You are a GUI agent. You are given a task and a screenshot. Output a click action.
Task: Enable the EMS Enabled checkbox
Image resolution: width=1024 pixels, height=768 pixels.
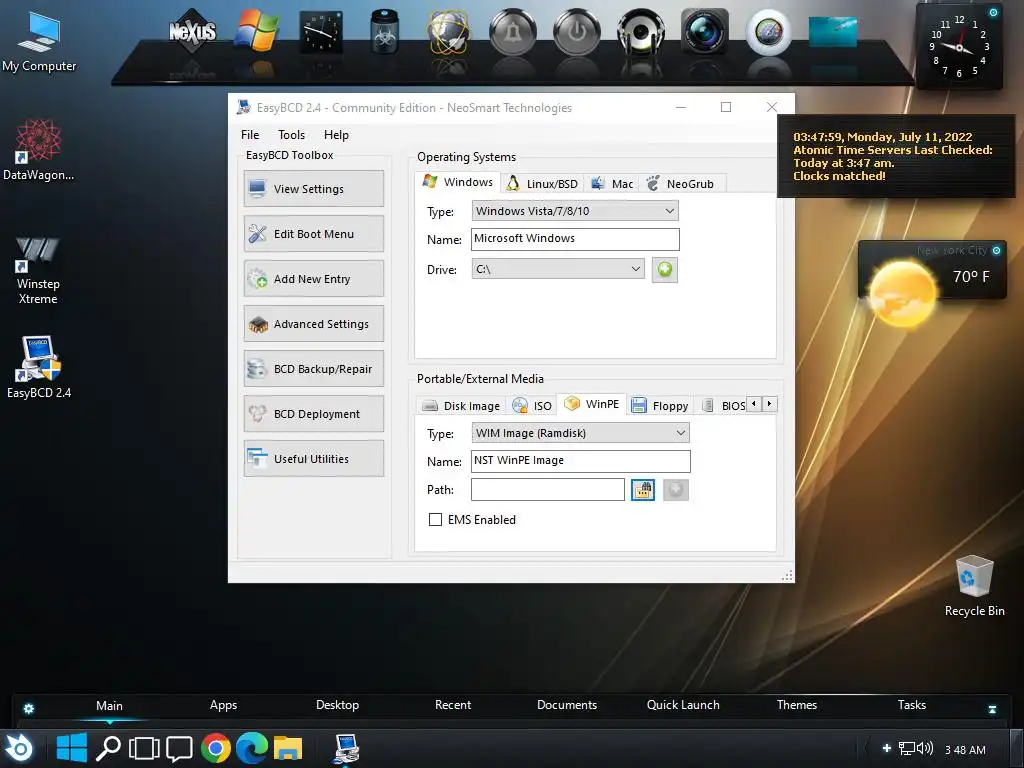(436, 520)
